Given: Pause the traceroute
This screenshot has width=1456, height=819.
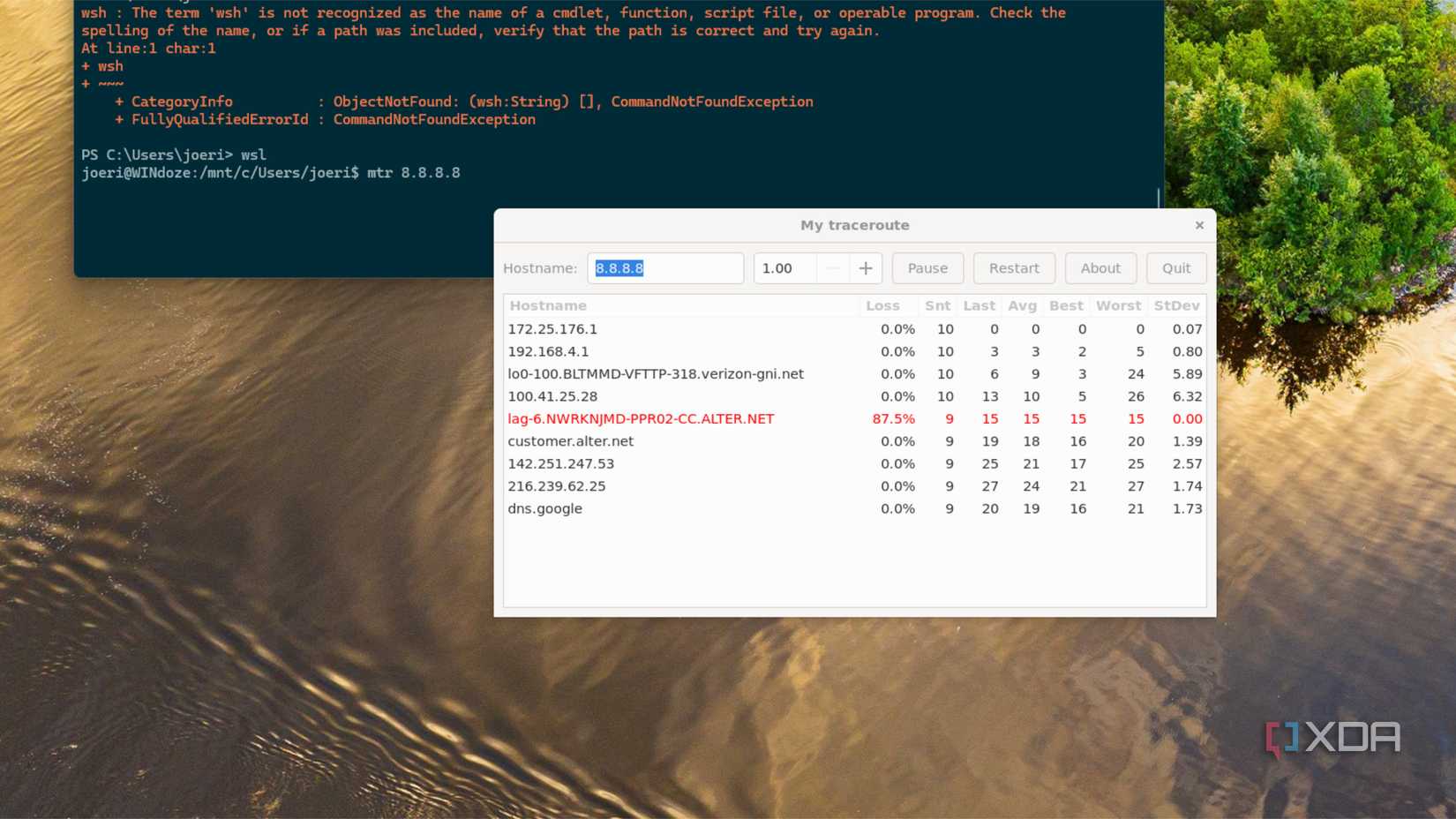Looking at the screenshot, I should (927, 268).
